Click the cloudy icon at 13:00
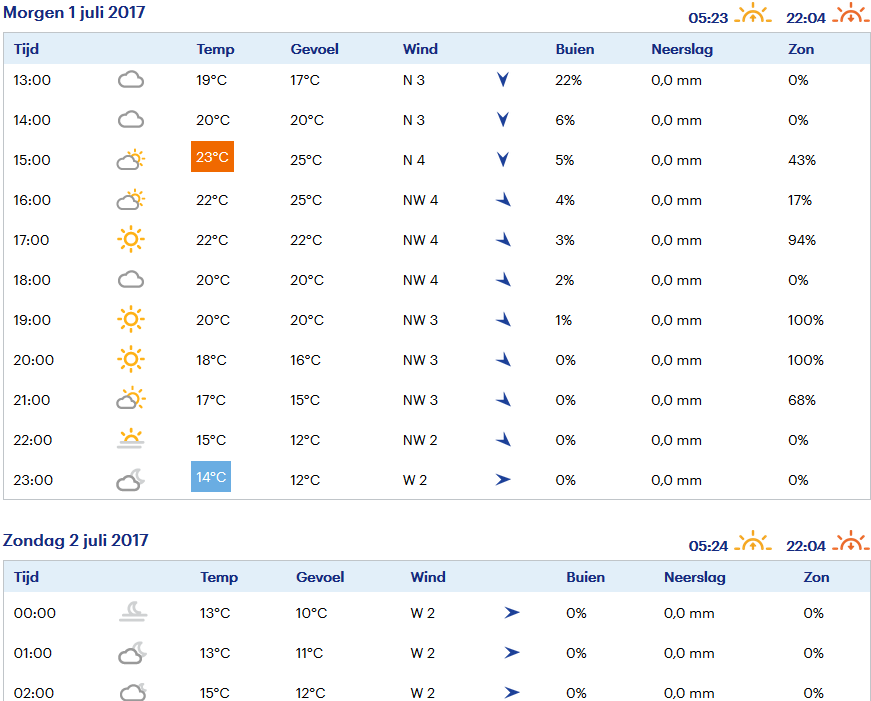The width and height of the screenshot is (871, 701). pos(131,80)
